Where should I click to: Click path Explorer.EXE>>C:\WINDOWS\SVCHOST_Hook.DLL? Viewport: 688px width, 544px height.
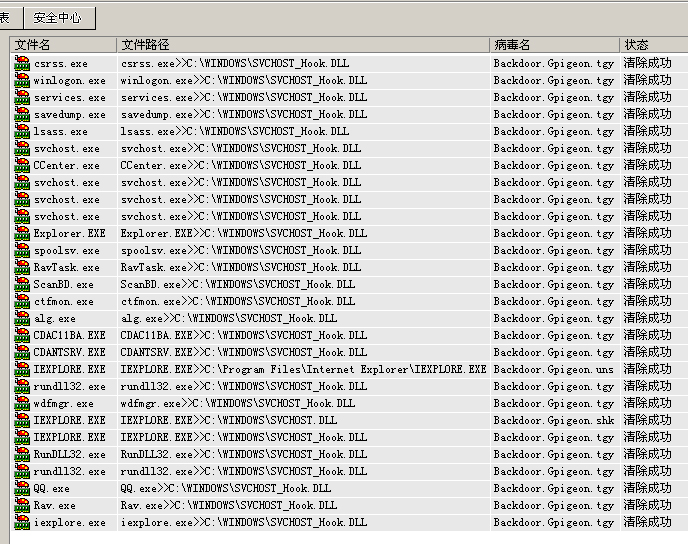click(244, 233)
